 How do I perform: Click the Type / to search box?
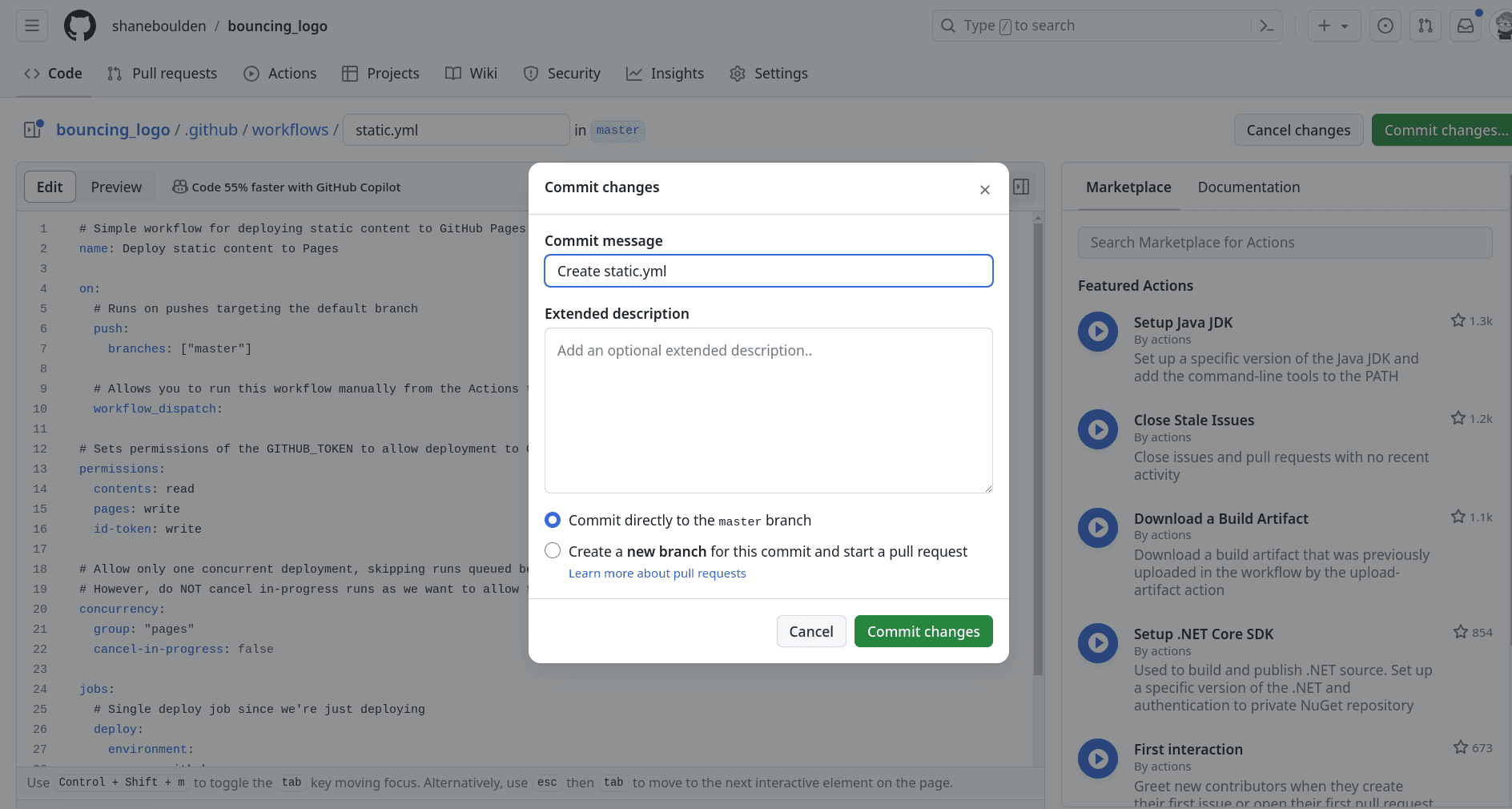coord(1092,26)
